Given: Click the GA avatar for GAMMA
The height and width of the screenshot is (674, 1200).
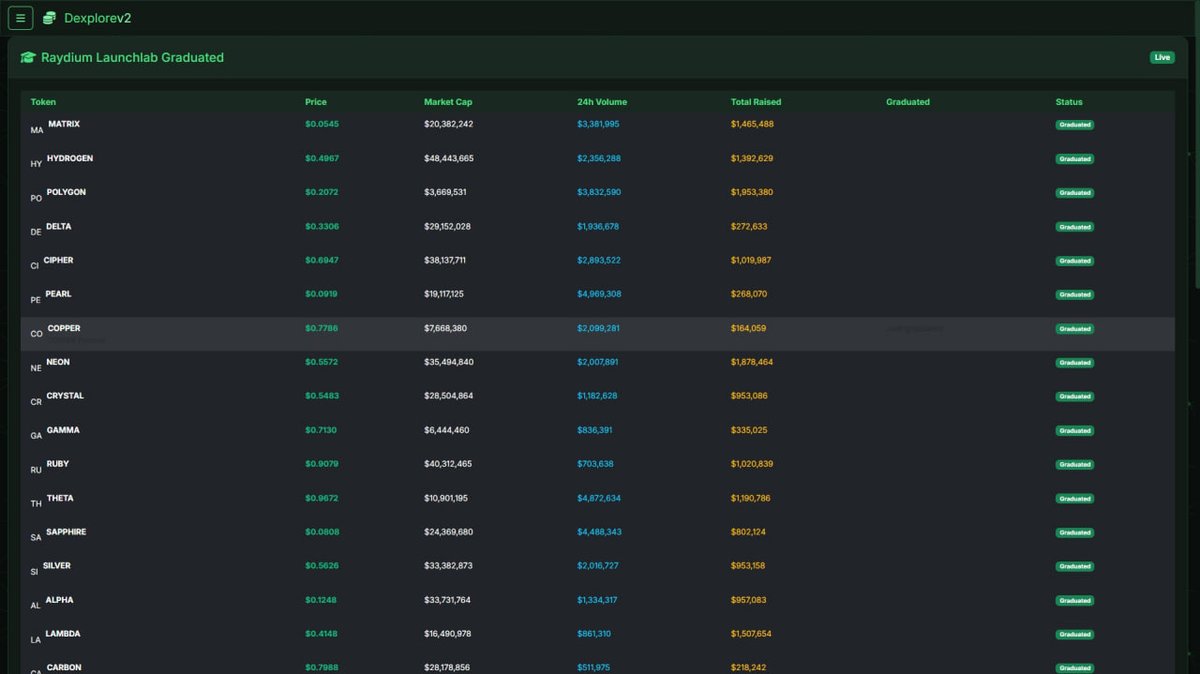Looking at the screenshot, I should (x=37, y=436).
